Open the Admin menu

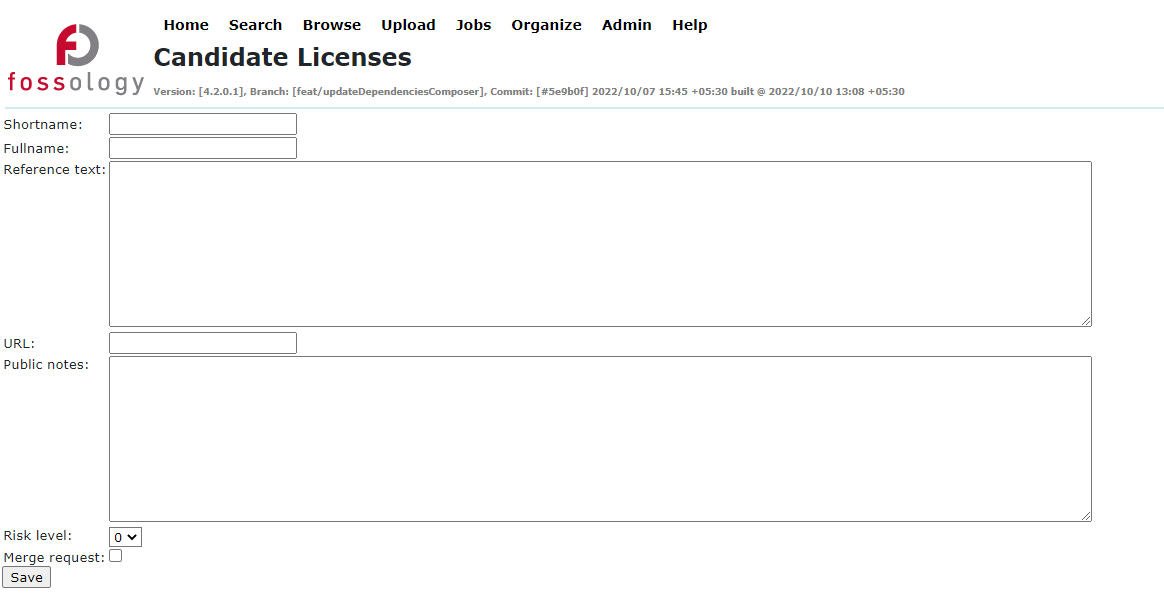click(x=626, y=25)
